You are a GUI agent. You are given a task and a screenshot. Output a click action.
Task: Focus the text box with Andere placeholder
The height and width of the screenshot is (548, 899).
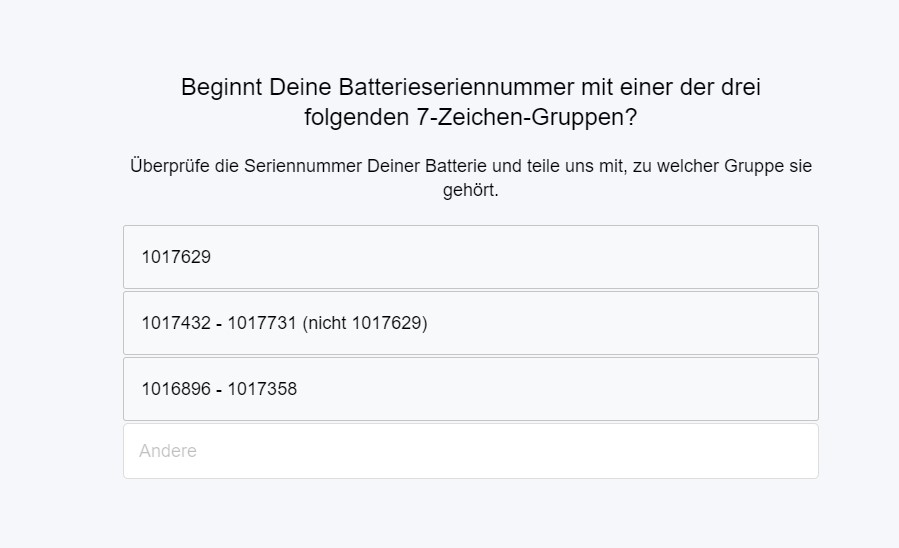(x=470, y=451)
